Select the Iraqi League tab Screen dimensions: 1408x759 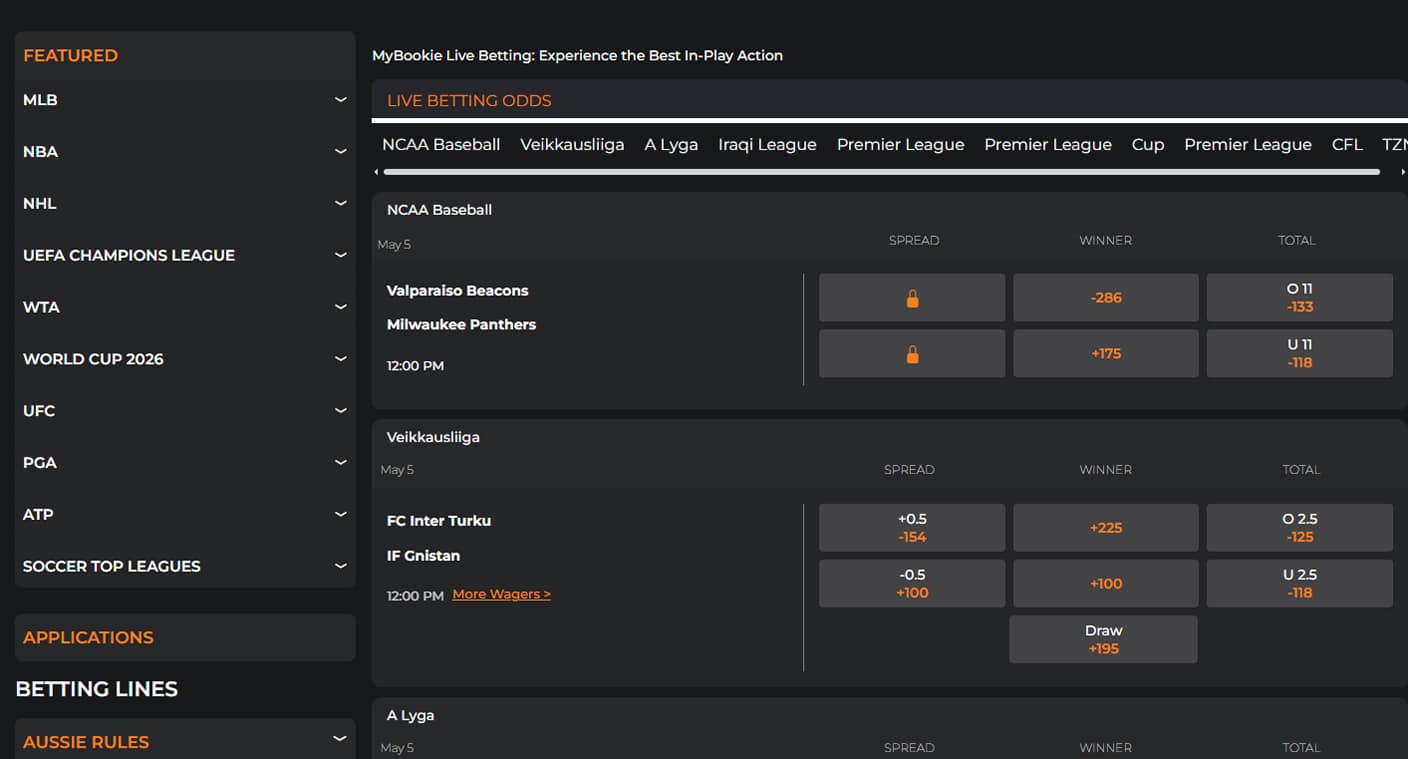point(767,145)
